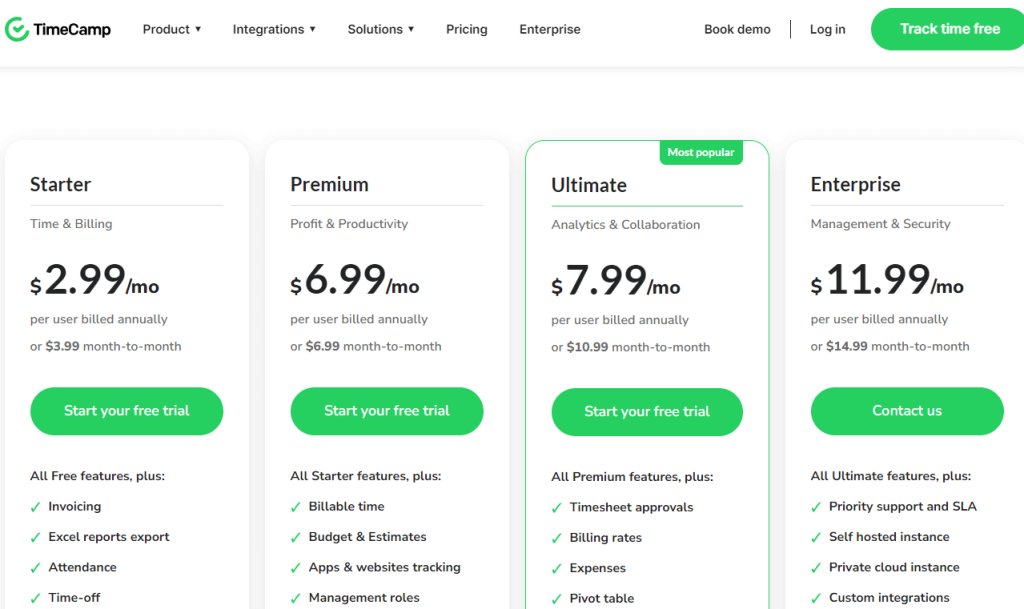Click the Log in link
Image resolution: width=1024 pixels, height=609 pixels.
(827, 29)
